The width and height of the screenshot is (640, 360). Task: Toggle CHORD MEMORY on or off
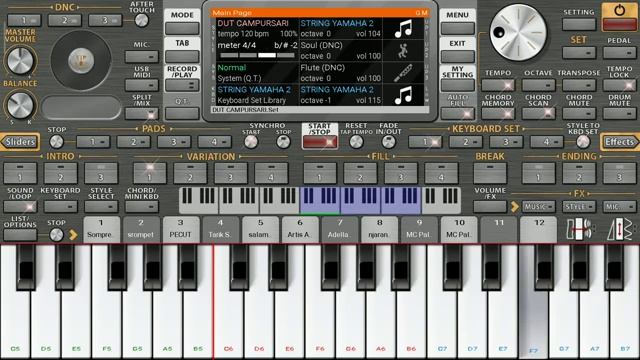498,113
